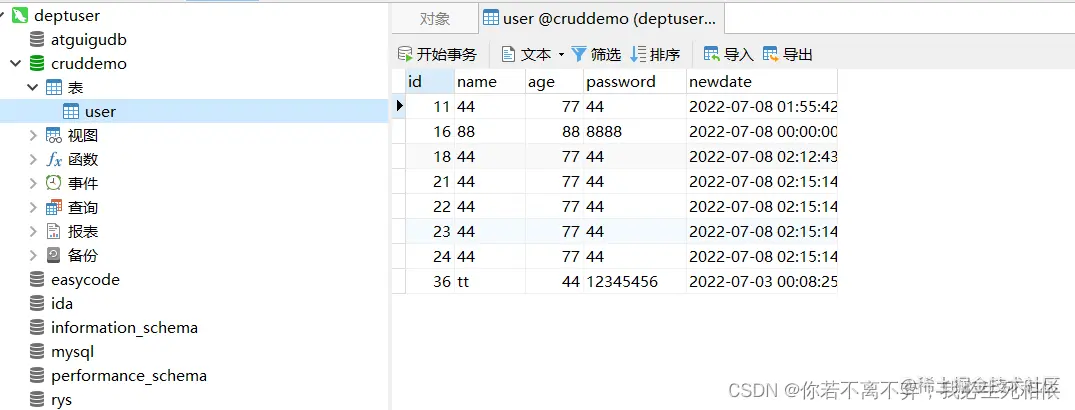Expand the 函数 functions node
Screen dimensions: 1075x410
tap(33, 160)
